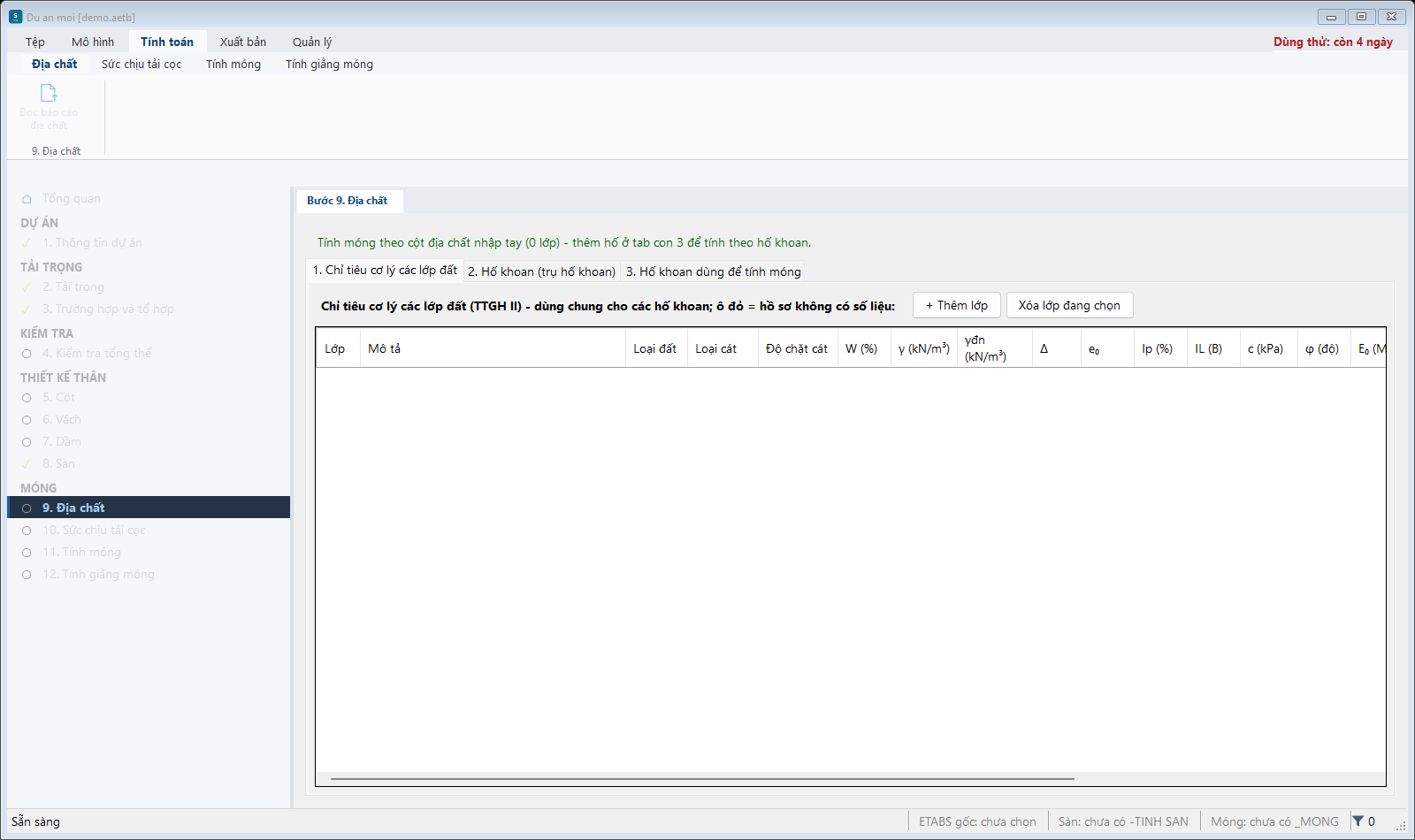Select 4. Kiểm tra tổng thể step
The width and height of the screenshot is (1415, 840).
pyautogui.click(x=149, y=353)
